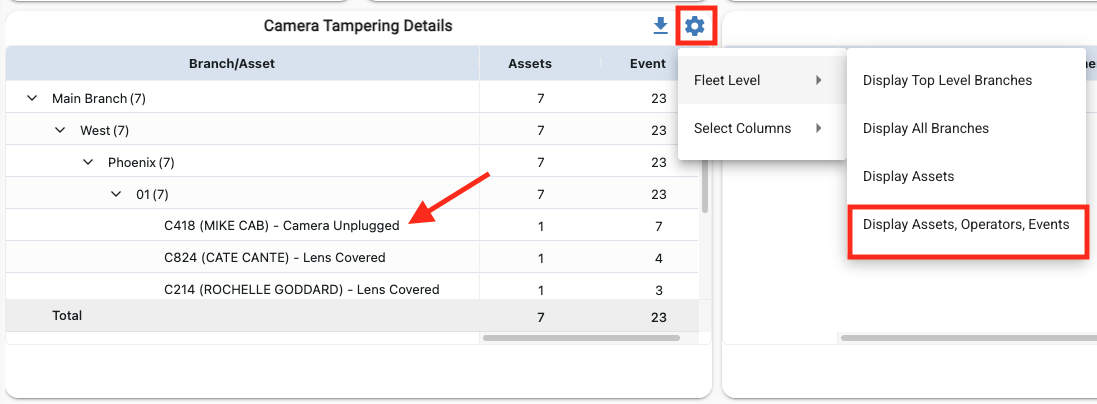The height and width of the screenshot is (404, 1097).
Task: Sort by the Assets column header
Action: click(x=530, y=64)
